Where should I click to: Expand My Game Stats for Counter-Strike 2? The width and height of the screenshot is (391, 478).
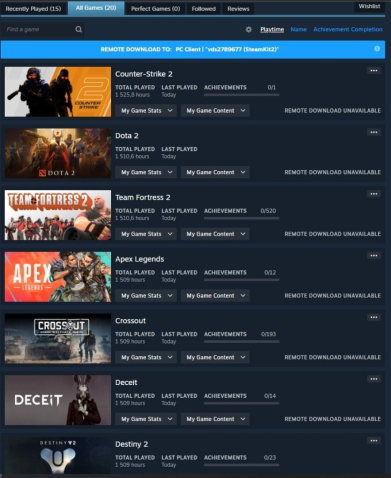click(146, 111)
